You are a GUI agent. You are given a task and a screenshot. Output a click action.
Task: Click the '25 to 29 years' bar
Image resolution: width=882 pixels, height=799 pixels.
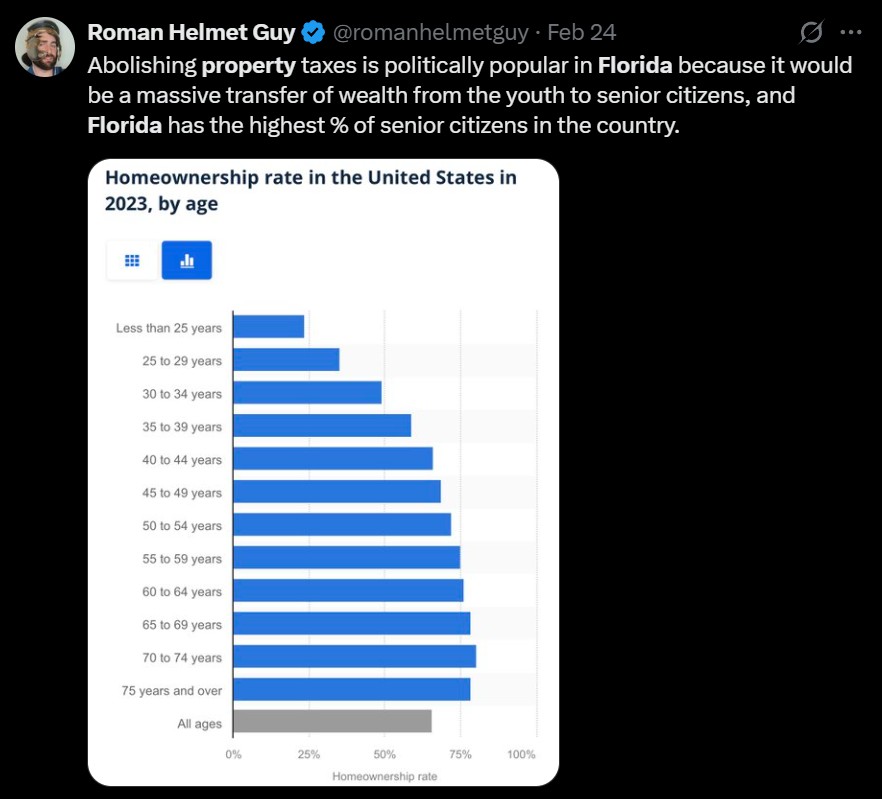pos(286,360)
